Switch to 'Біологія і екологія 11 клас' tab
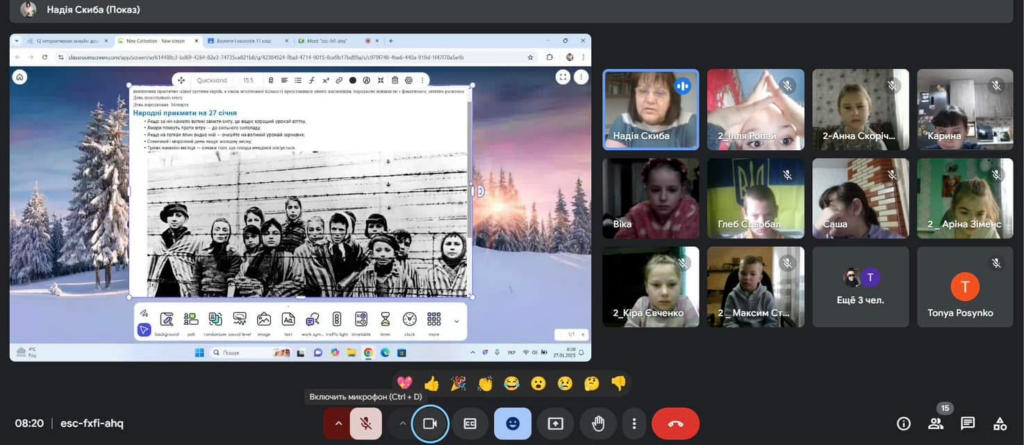Image resolution: width=1024 pixels, height=445 pixels. point(246,41)
